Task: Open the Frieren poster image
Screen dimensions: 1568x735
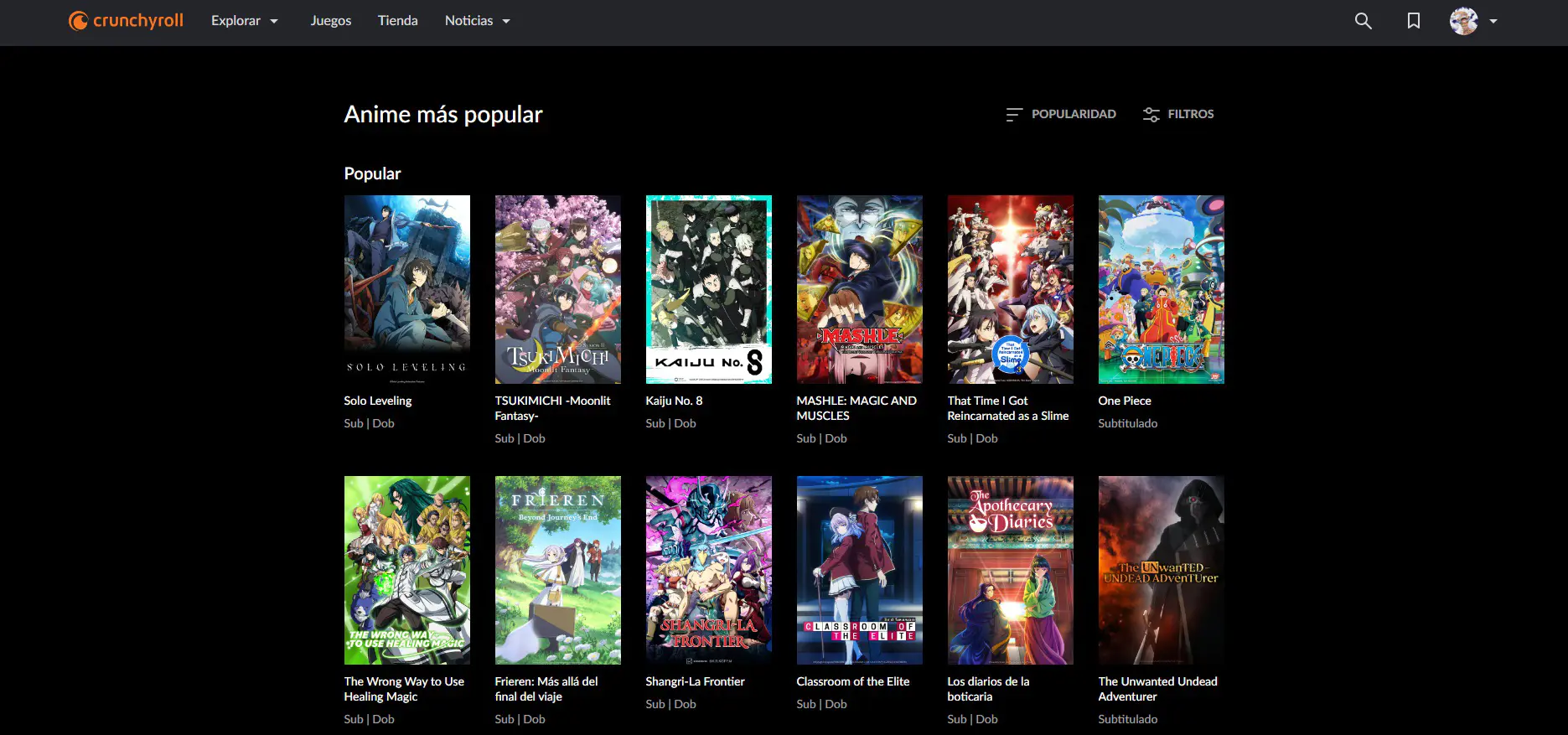Action: pyautogui.click(x=558, y=570)
